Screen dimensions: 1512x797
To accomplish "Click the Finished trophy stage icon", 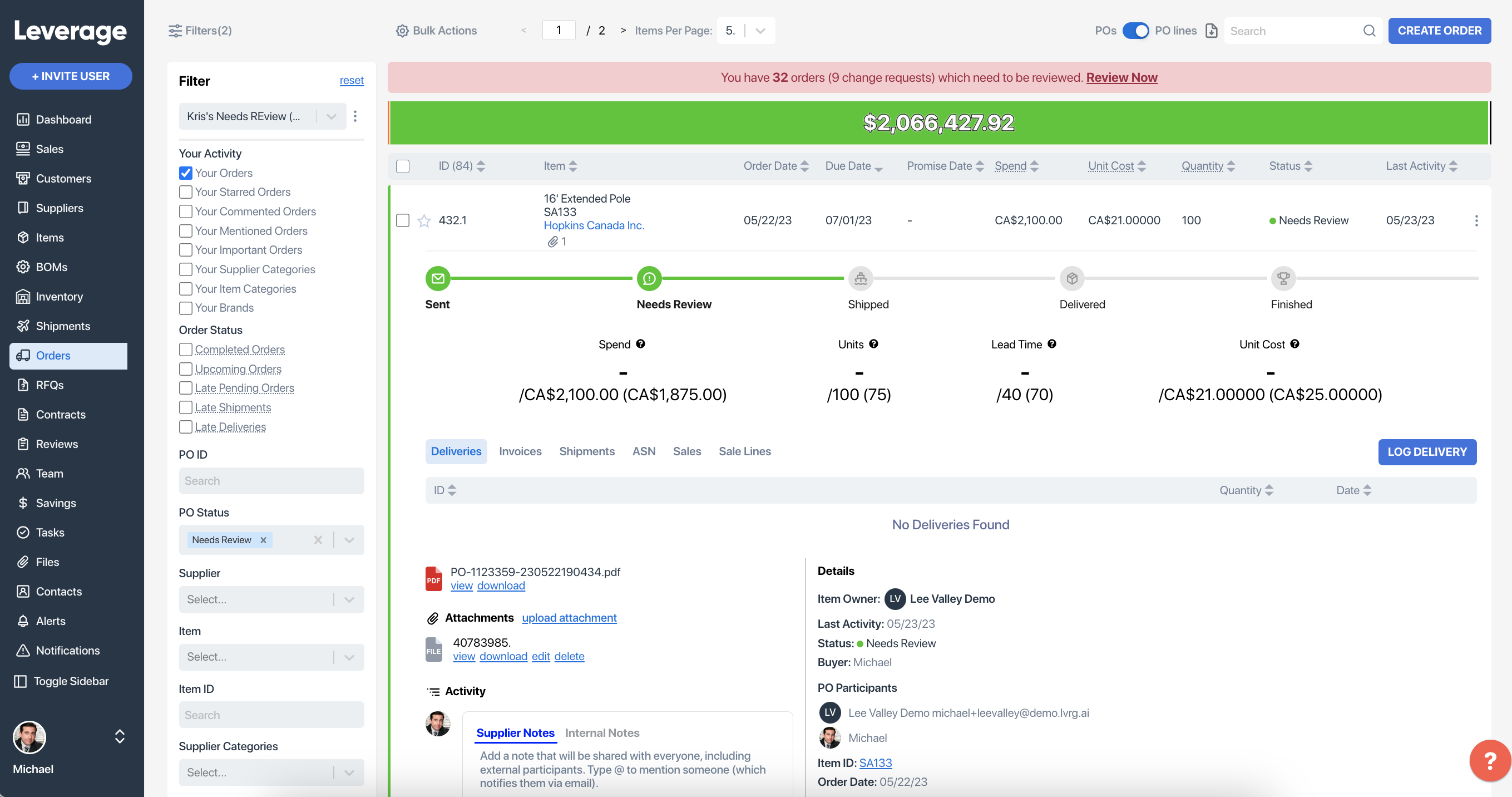I will point(1283,278).
